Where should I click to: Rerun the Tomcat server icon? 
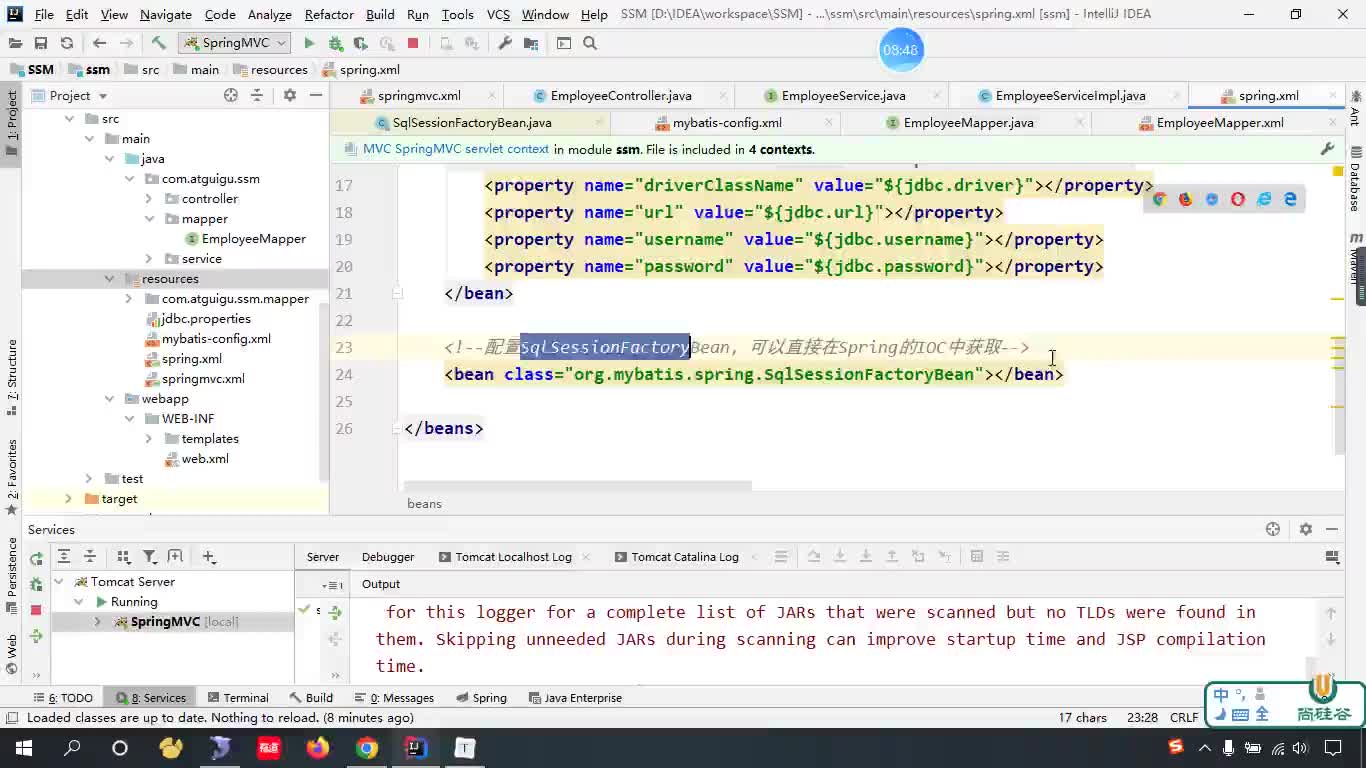click(36, 558)
